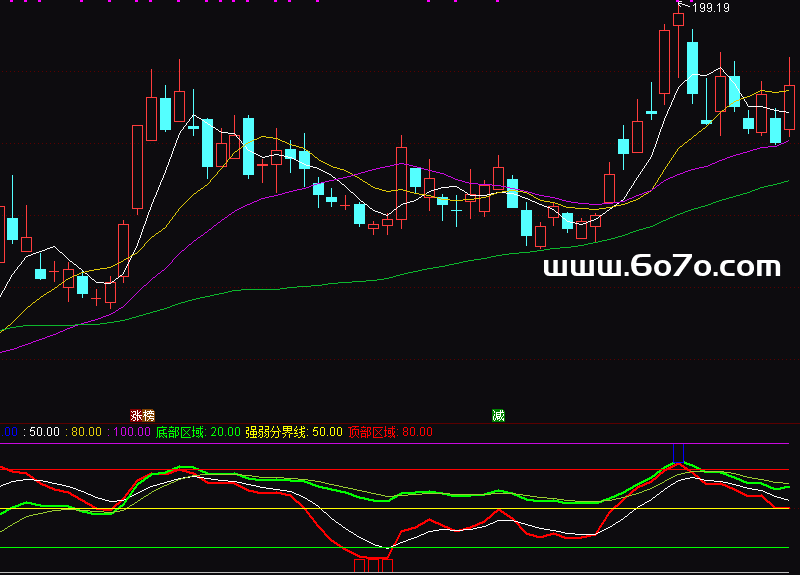The height and width of the screenshot is (575, 800).
Task: Click the tall red candle just before the peak
Action: point(664,60)
